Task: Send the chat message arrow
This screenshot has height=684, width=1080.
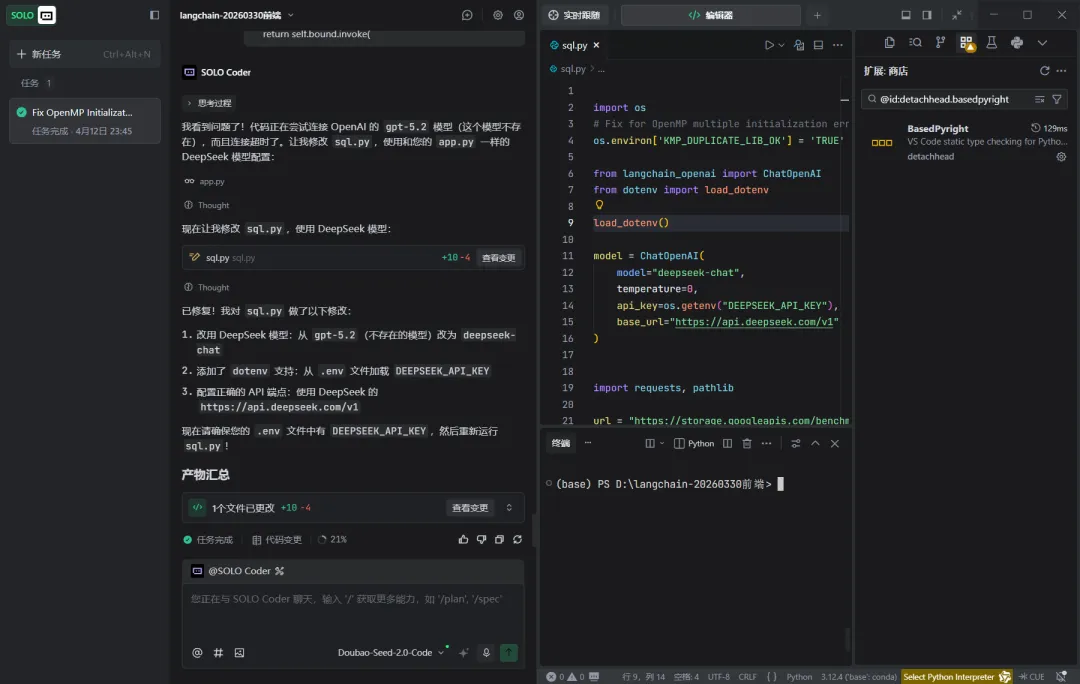Action: tap(508, 652)
